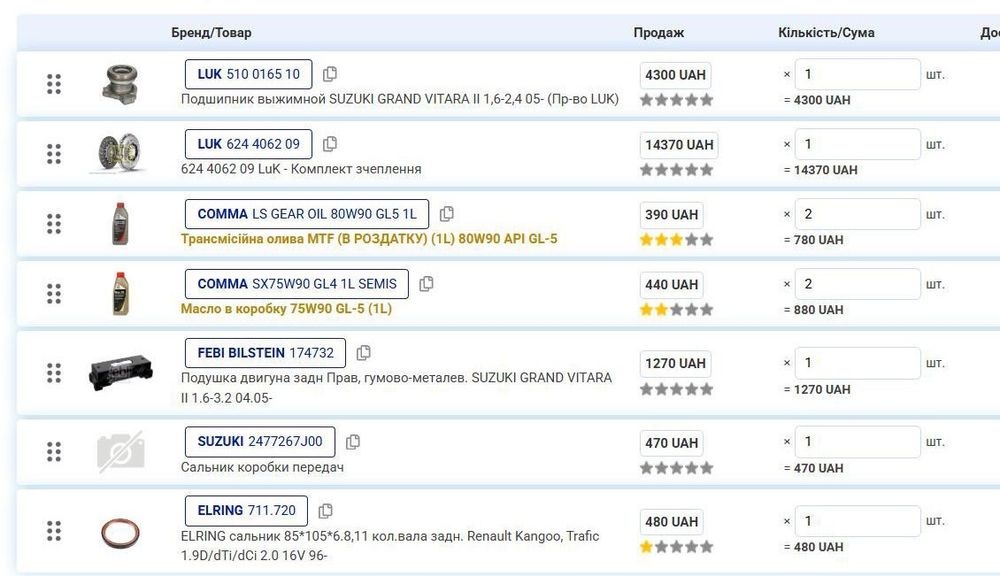Click the yellow 75W90 GL-5 oil description link

(x=286, y=309)
